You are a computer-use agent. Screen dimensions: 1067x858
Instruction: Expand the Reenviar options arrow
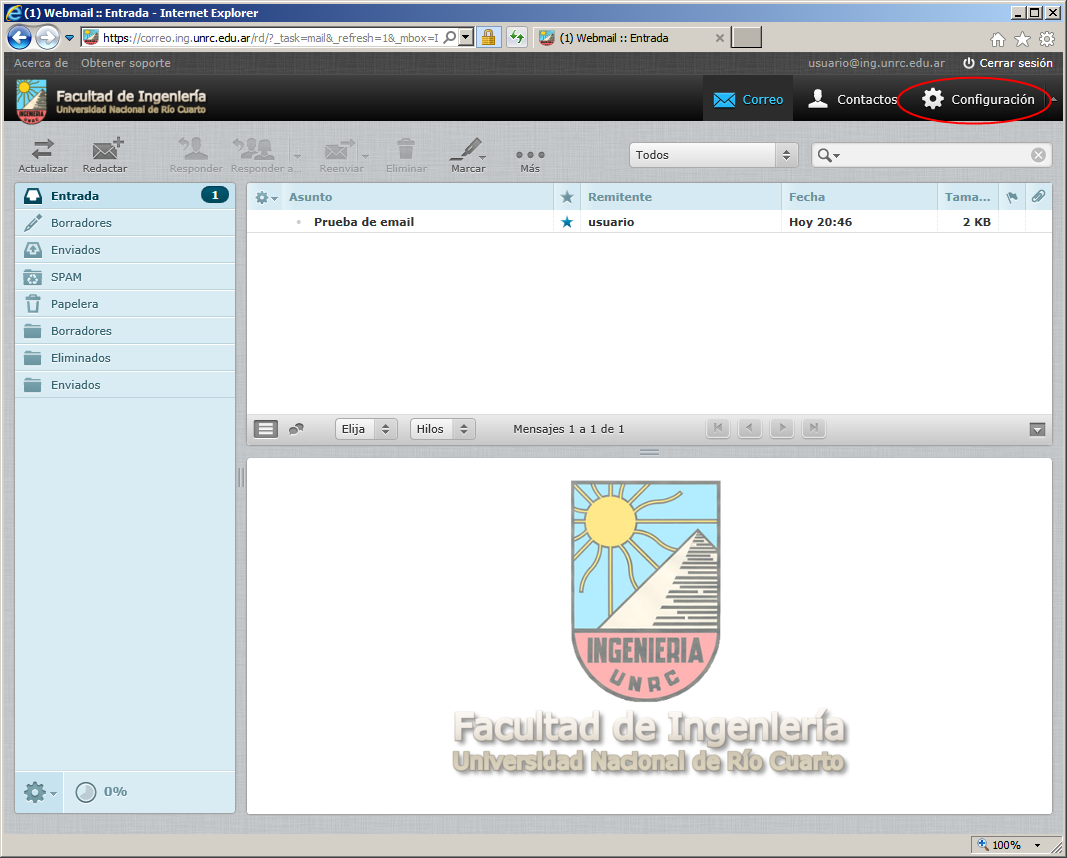point(365,156)
